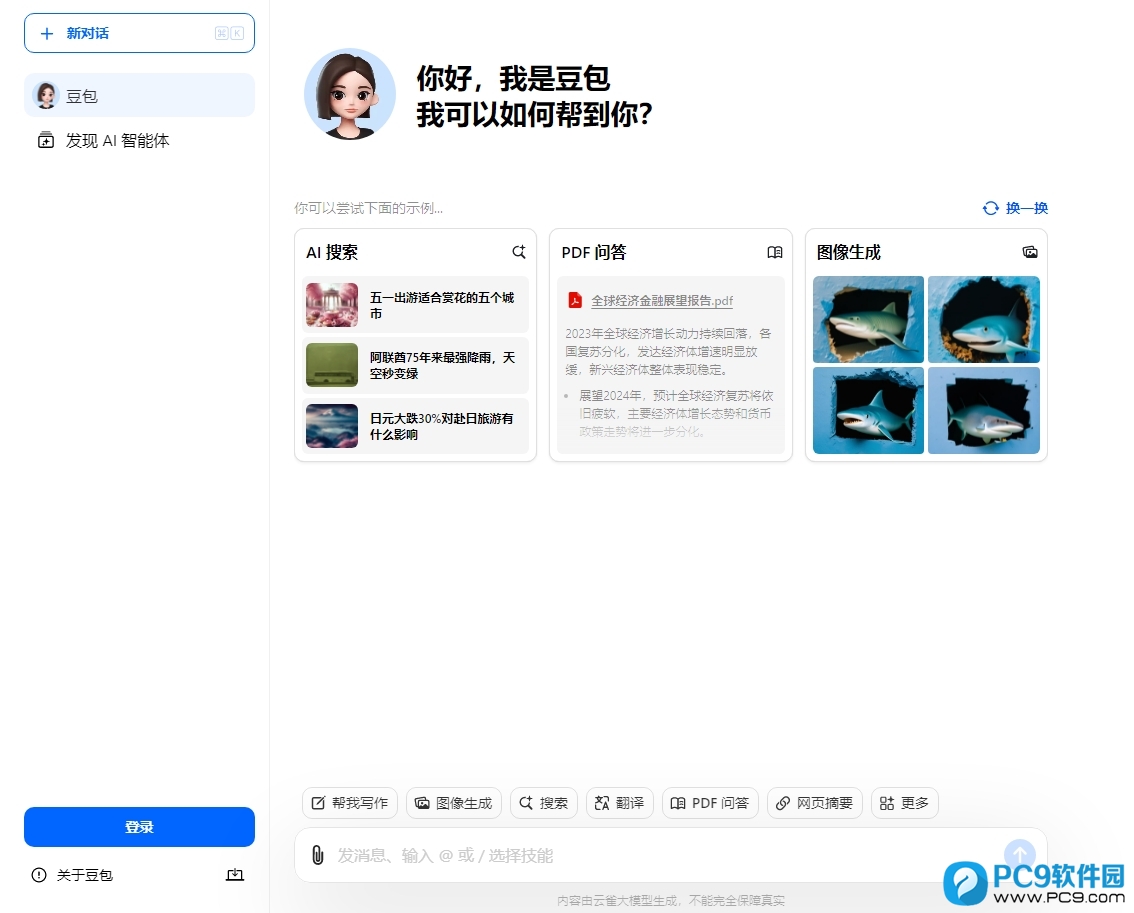Expand the 更多 skills menu

pyautogui.click(x=905, y=803)
